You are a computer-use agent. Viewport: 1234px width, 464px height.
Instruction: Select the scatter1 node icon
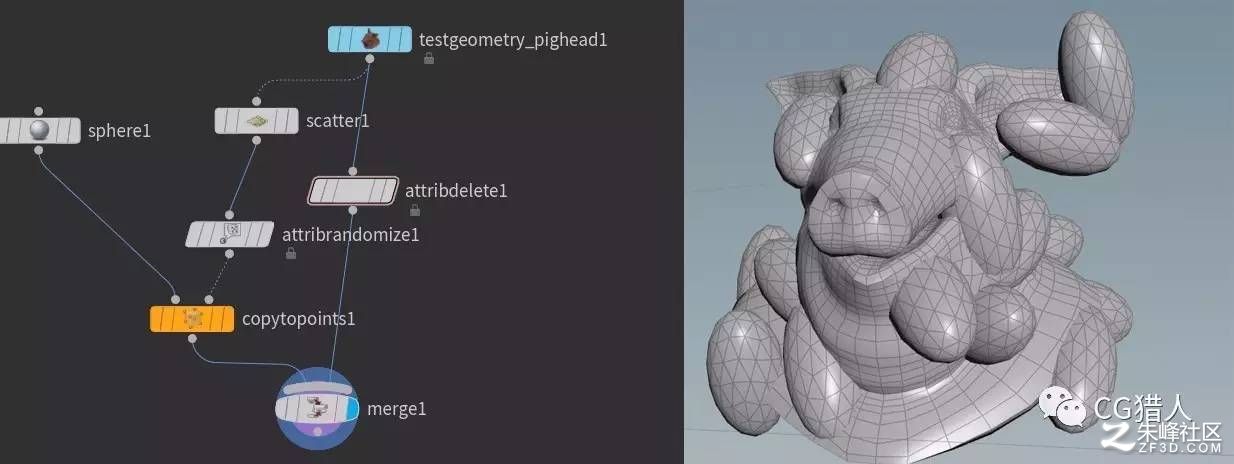click(257, 121)
